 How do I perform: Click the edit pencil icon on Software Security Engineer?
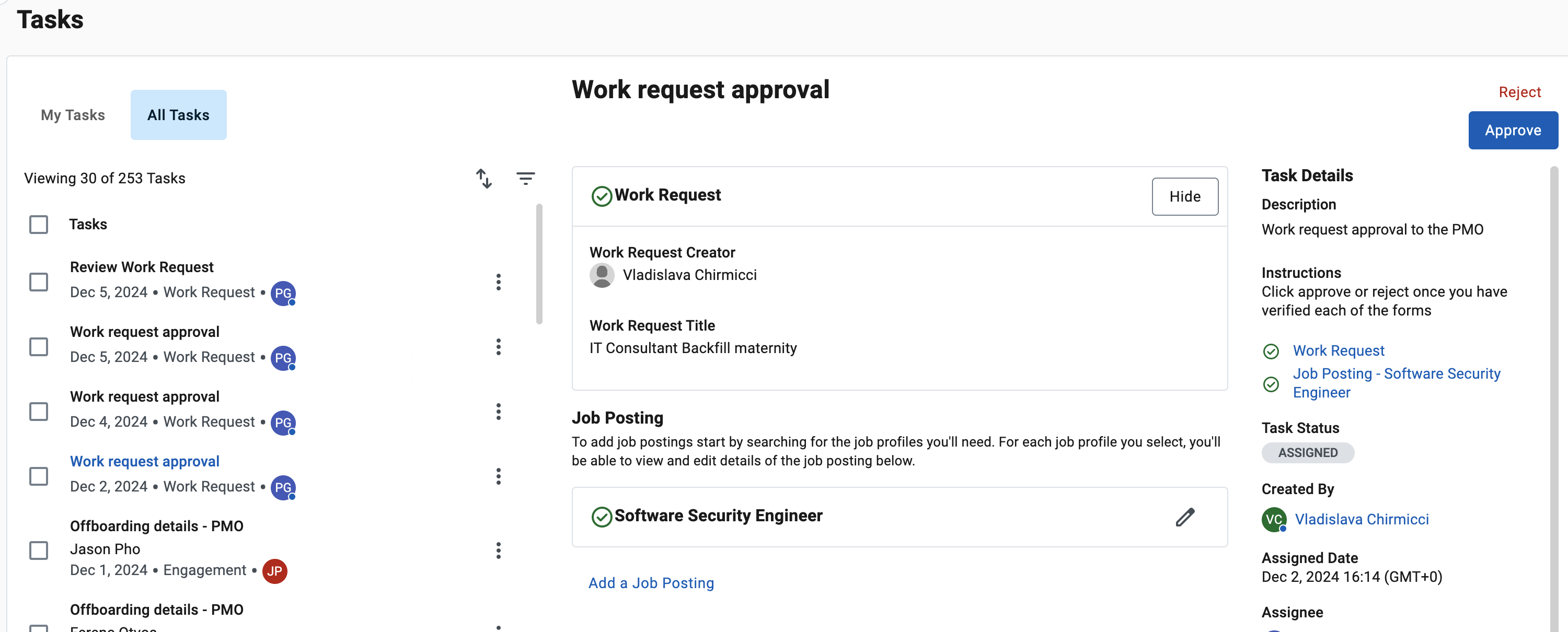(1185, 516)
